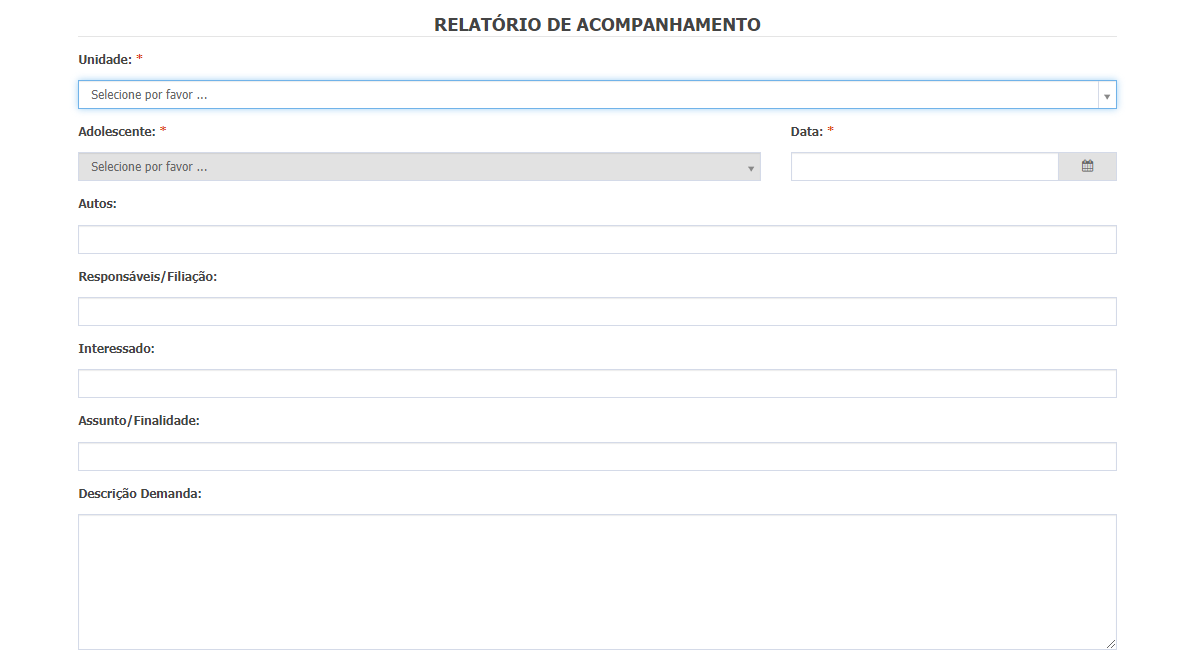Focus the Responsáveis/Filiação input box
Screen dimensions: 1192x665
point(597,312)
